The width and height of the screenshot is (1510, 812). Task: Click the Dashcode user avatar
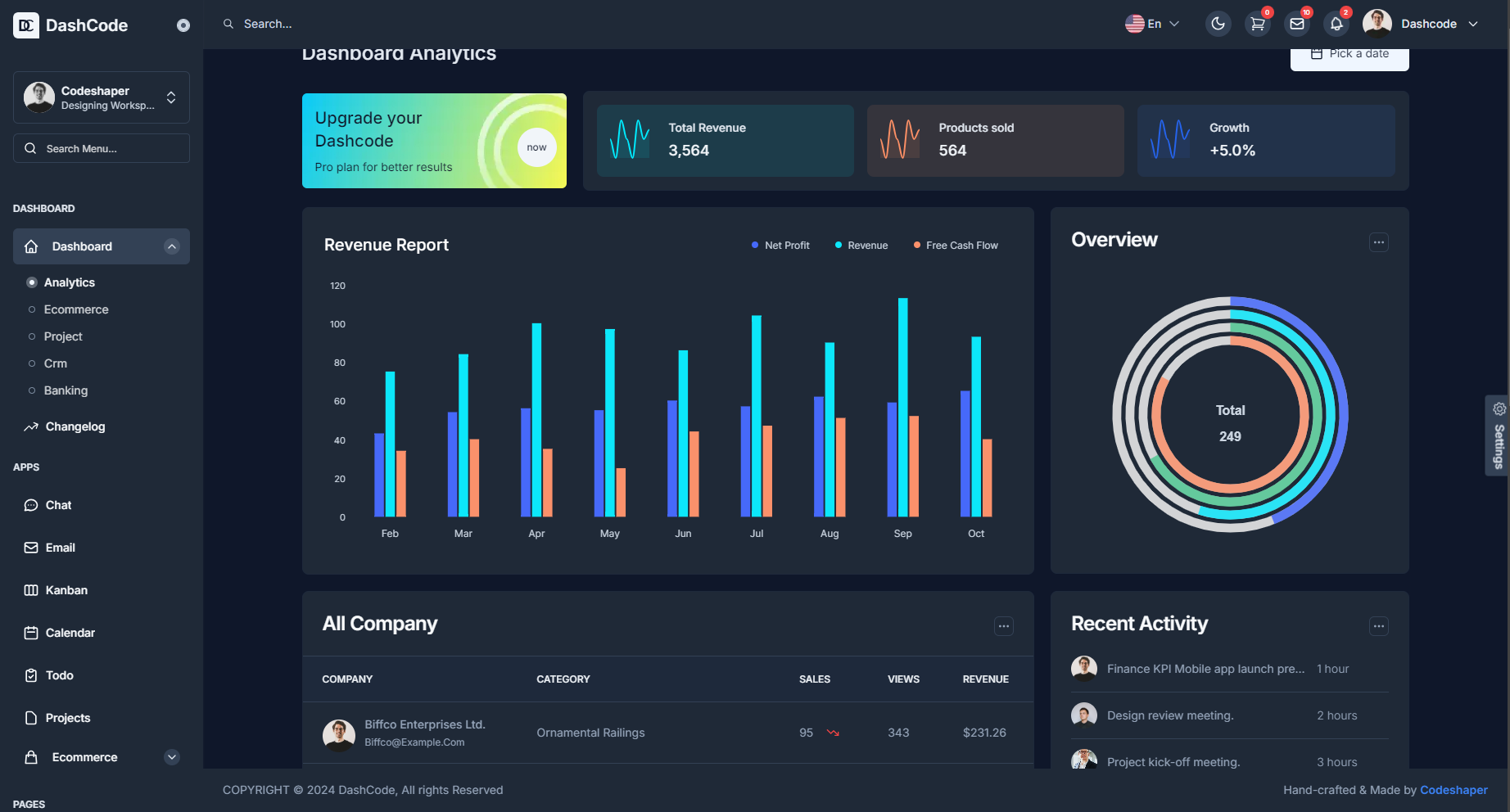pyautogui.click(x=1377, y=24)
